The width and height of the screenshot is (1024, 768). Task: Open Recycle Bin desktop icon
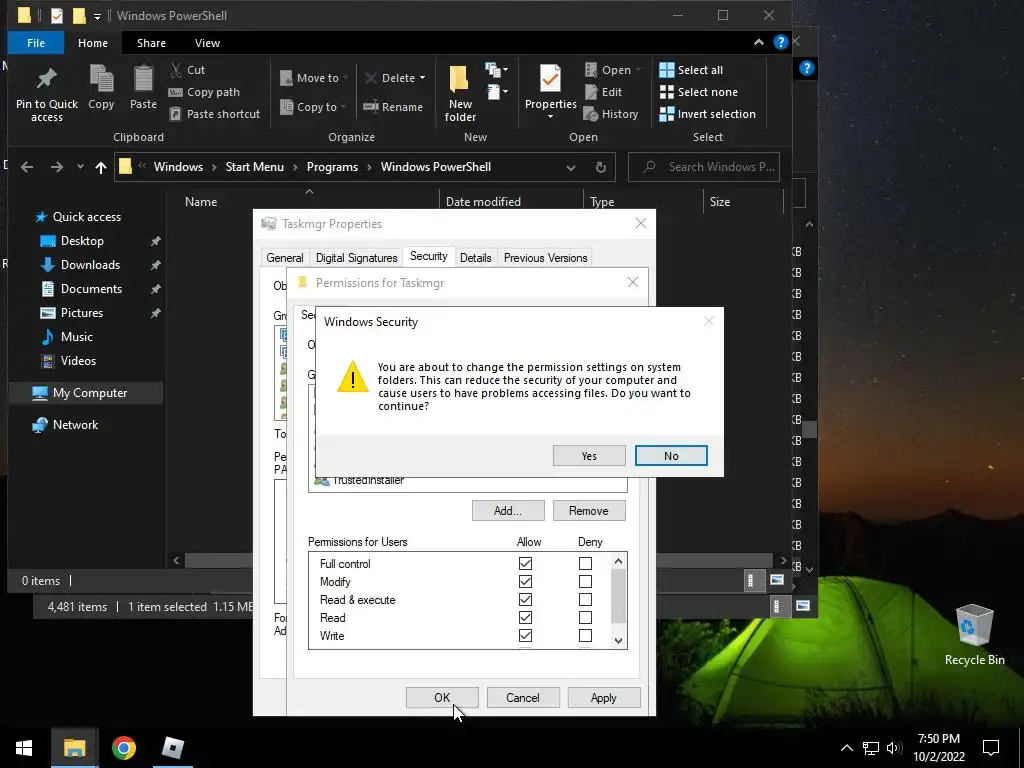[x=974, y=634]
